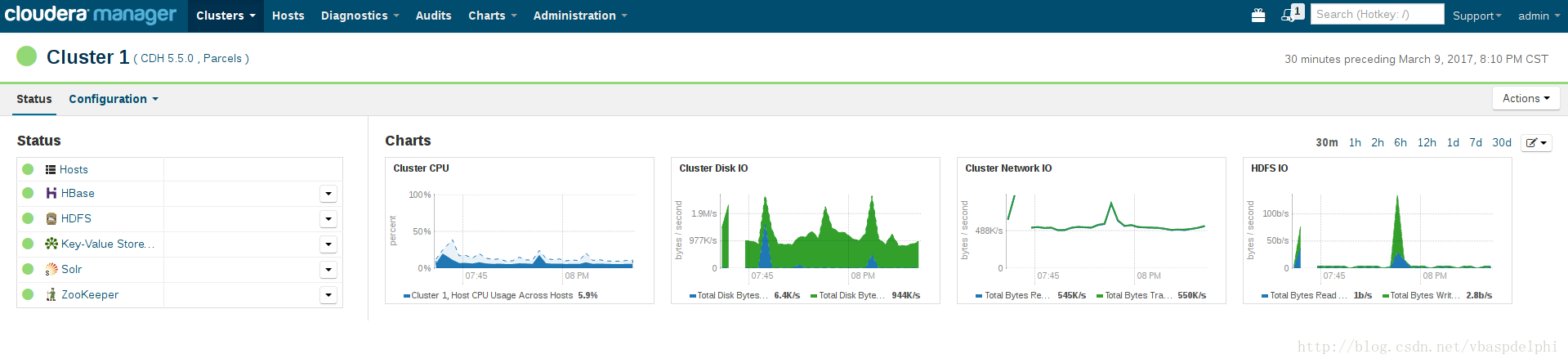Image resolution: width=1568 pixels, height=363 pixels.
Task: Click the Parcels link beside cluster name
Action: tap(222, 58)
